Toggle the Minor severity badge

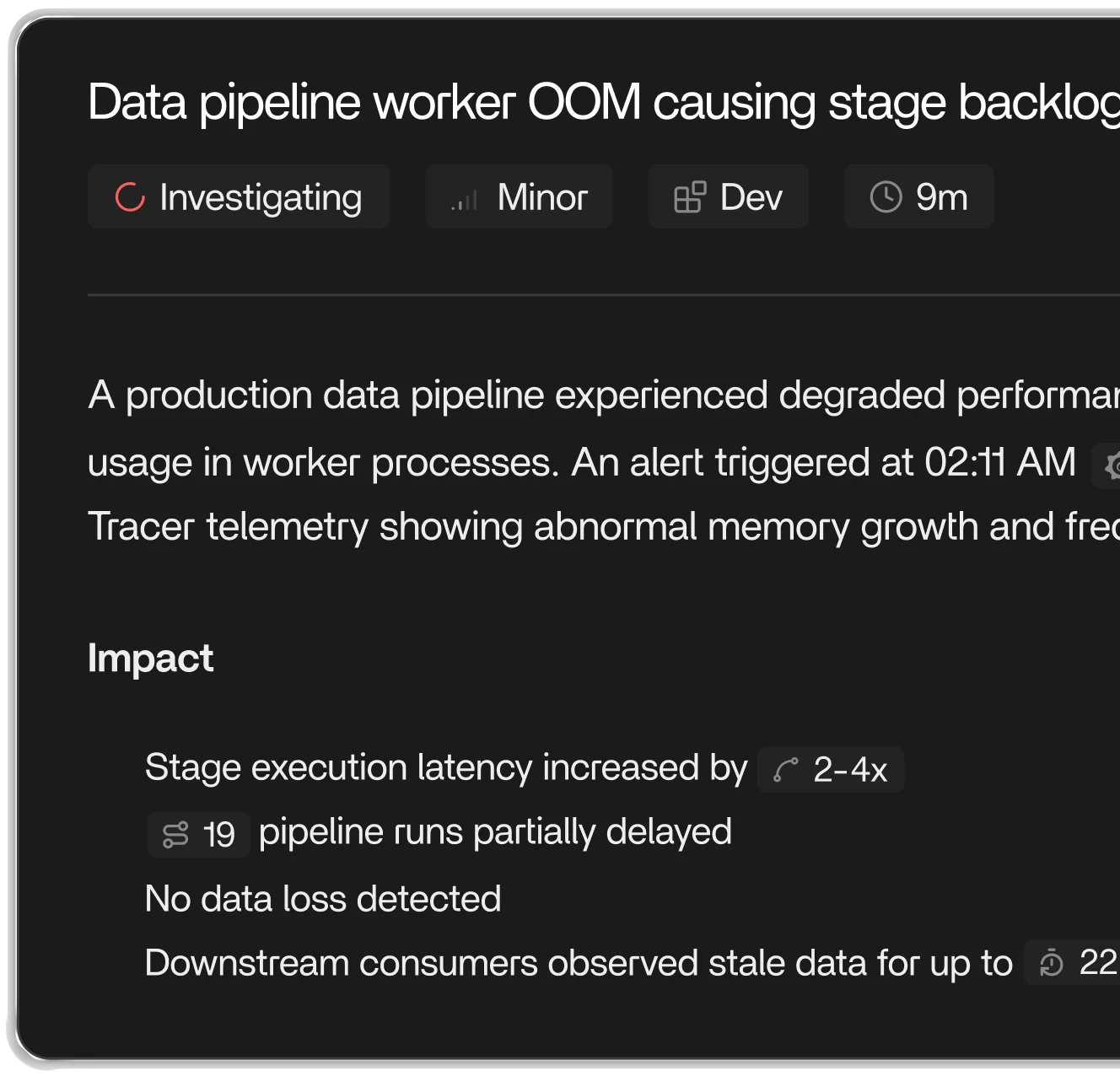518,196
